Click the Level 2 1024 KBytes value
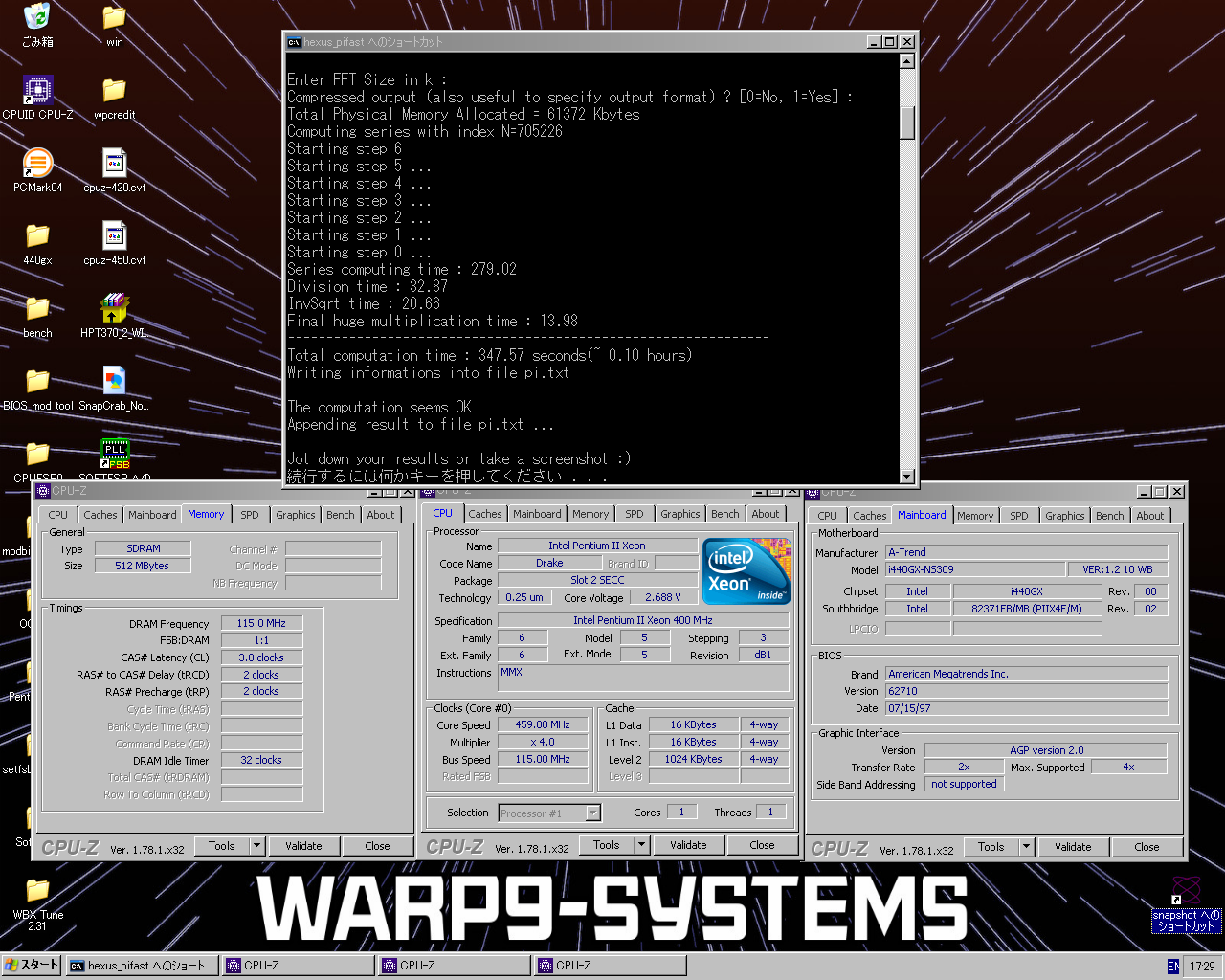The width and height of the screenshot is (1225, 980). (693, 759)
